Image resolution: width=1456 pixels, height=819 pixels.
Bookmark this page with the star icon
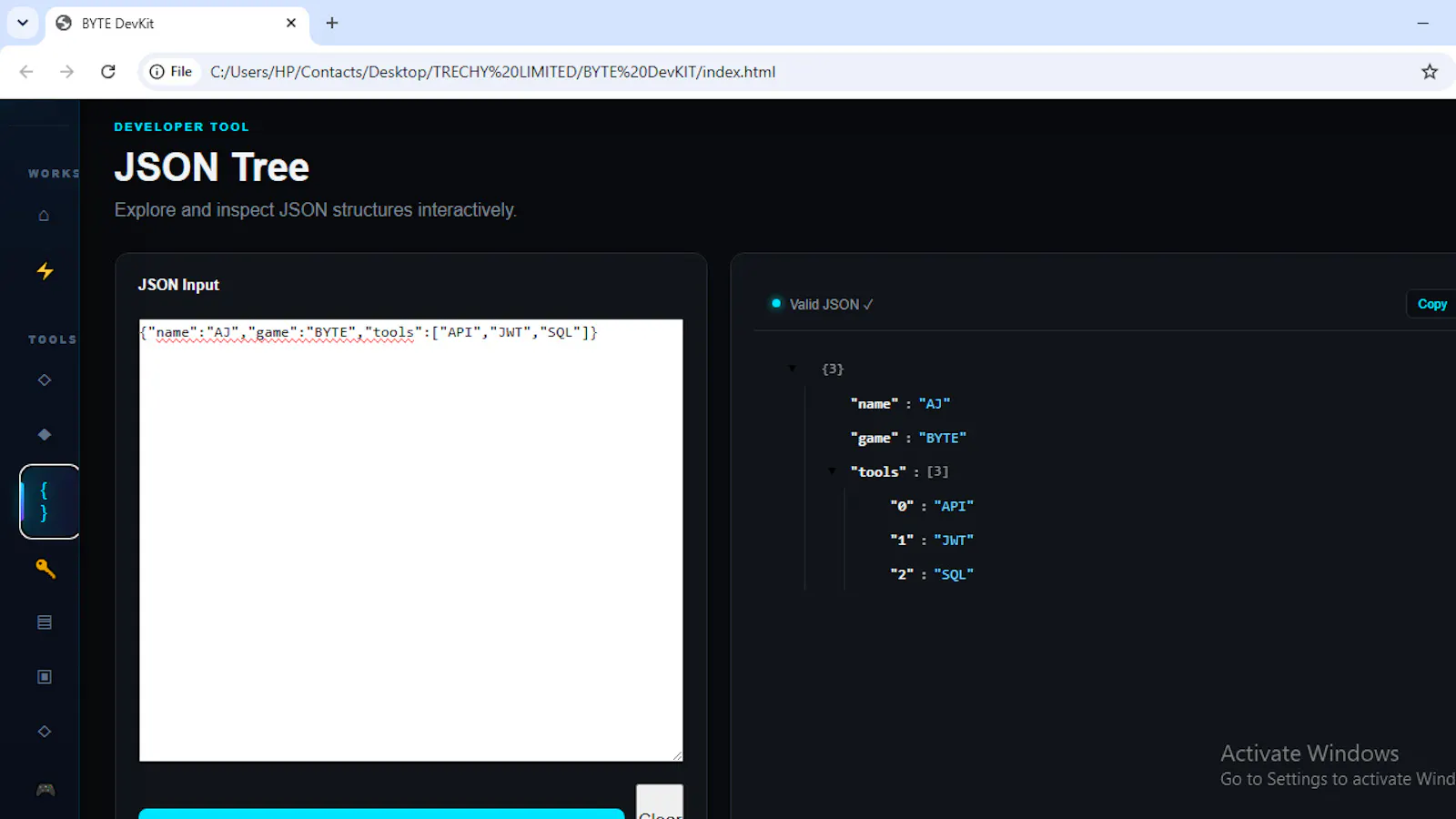coord(1430,72)
